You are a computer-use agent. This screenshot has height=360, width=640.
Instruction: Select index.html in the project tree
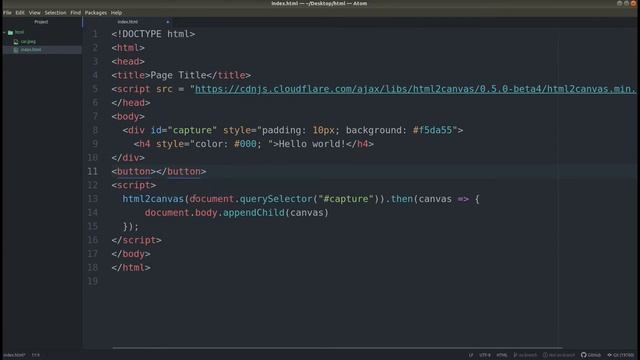(x=31, y=50)
